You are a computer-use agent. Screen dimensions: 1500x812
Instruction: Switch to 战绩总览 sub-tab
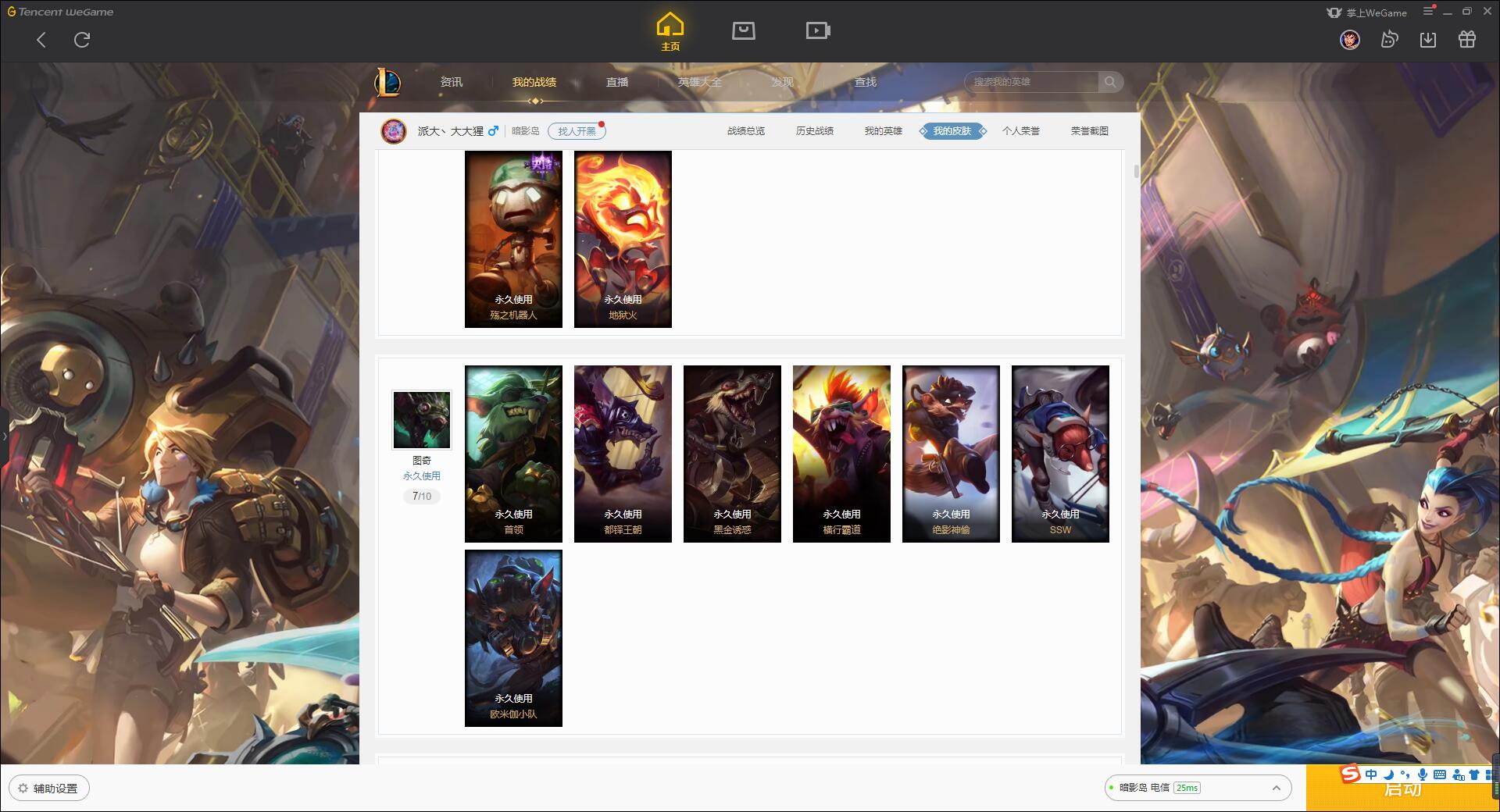coord(746,131)
